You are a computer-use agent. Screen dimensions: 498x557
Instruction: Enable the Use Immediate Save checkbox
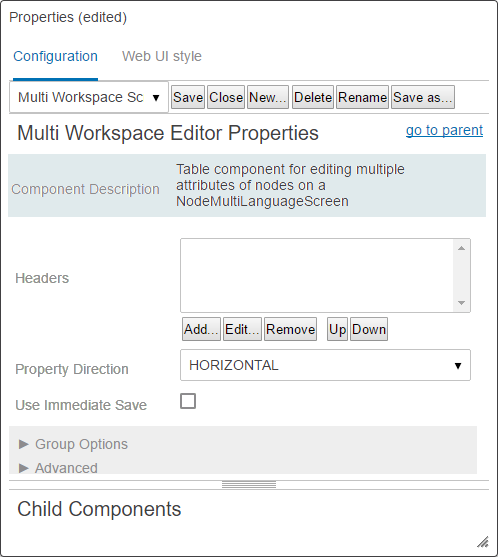188,401
